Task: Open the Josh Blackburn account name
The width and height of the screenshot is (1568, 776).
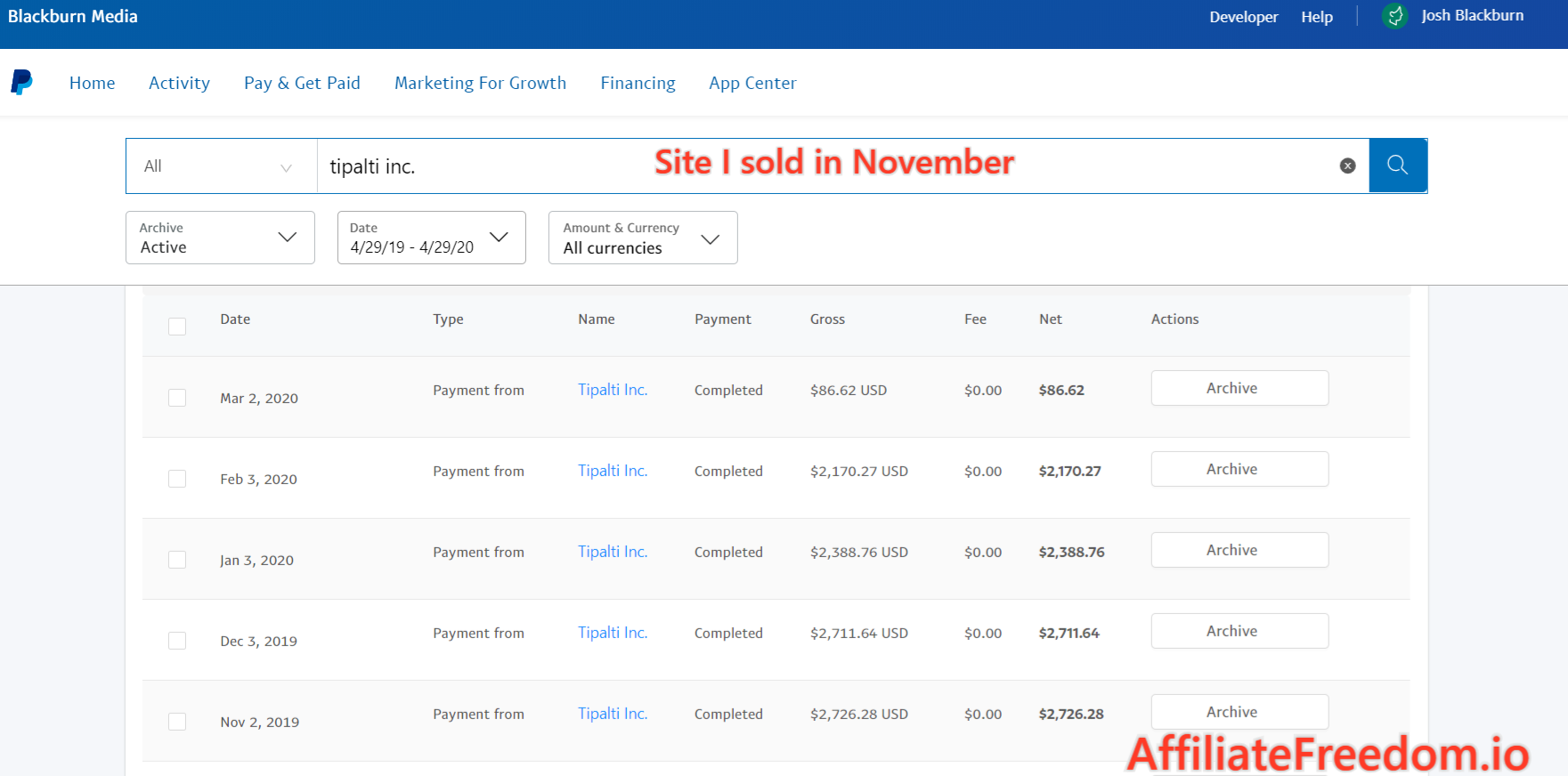Action: tap(1473, 16)
